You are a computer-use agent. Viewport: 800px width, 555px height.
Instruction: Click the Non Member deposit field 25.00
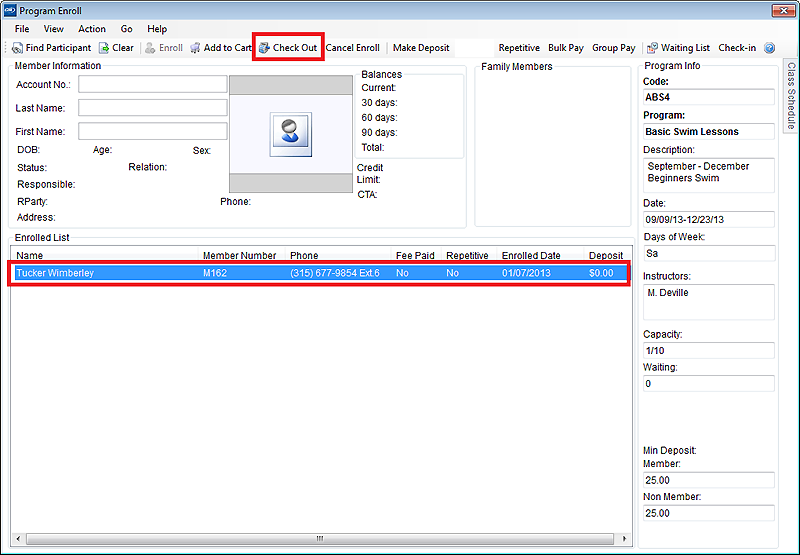pos(709,513)
